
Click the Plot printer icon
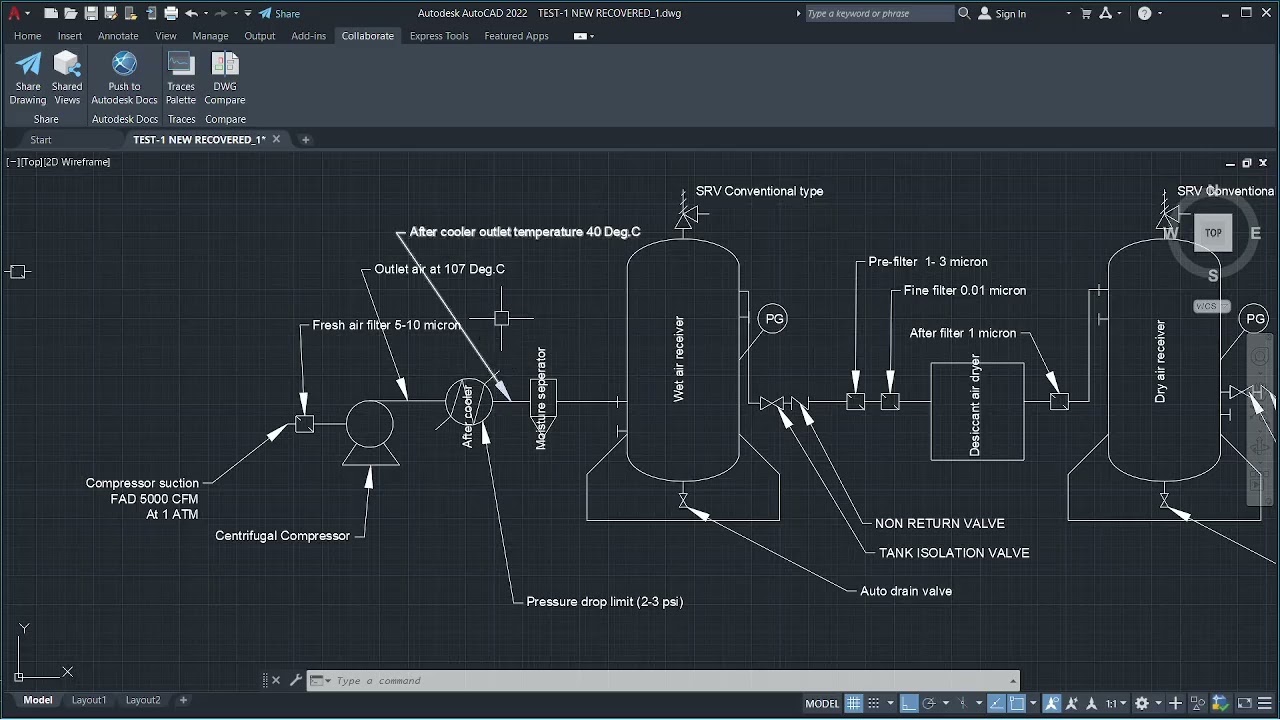171,13
